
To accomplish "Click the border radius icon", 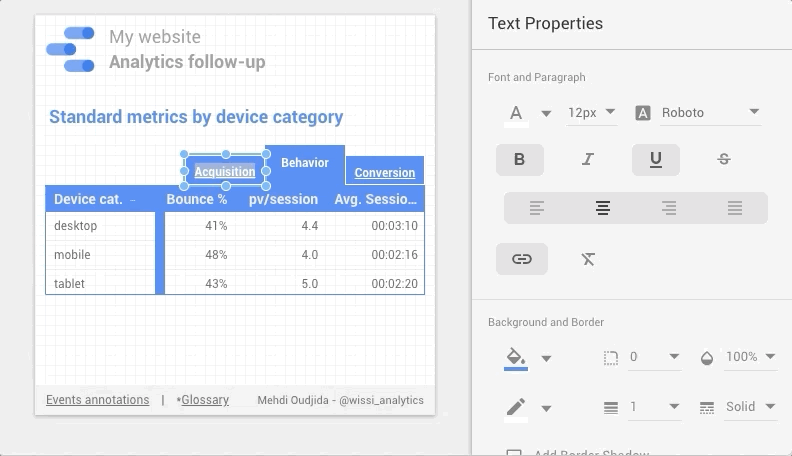I will [x=611, y=358].
